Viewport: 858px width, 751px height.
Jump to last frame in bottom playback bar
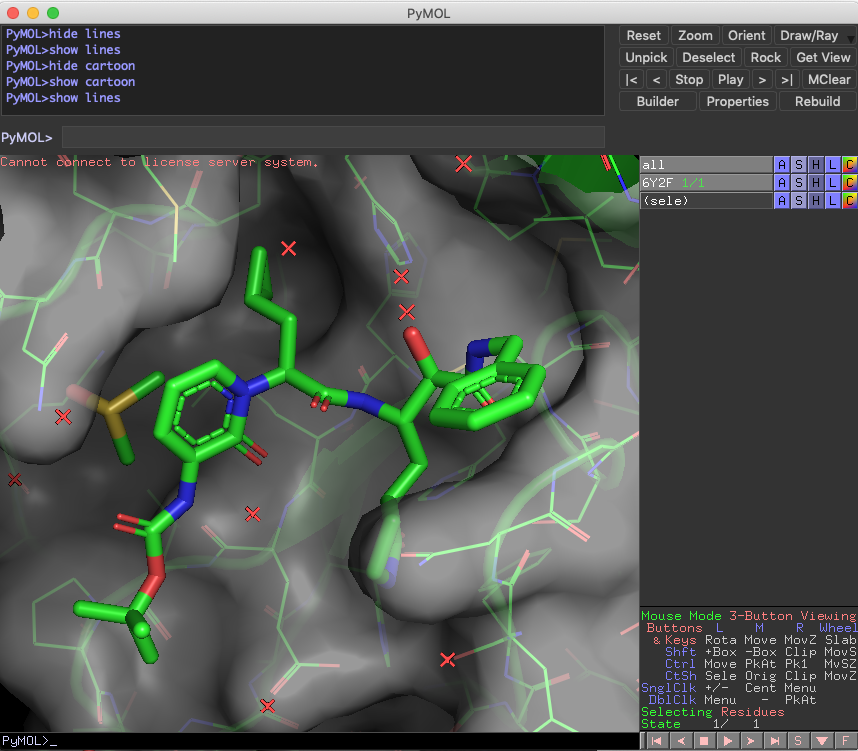click(x=775, y=741)
